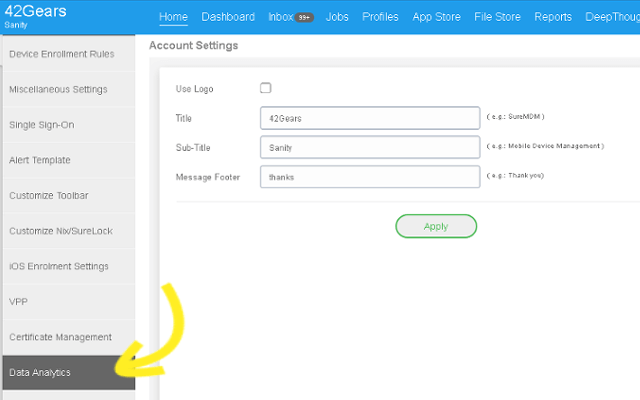Select iOS Enrolment Settings
Image resolution: width=640 pixels, height=400 pixels.
pyautogui.click(x=69, y=266)
